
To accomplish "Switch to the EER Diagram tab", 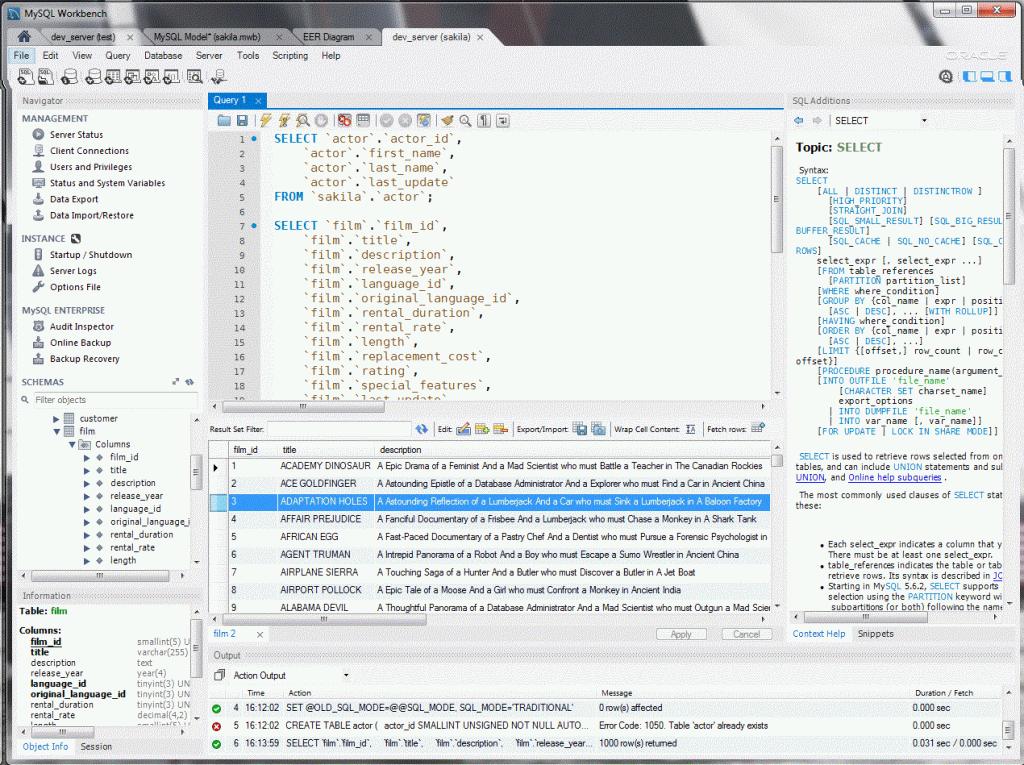I will (x=328, y=37).
